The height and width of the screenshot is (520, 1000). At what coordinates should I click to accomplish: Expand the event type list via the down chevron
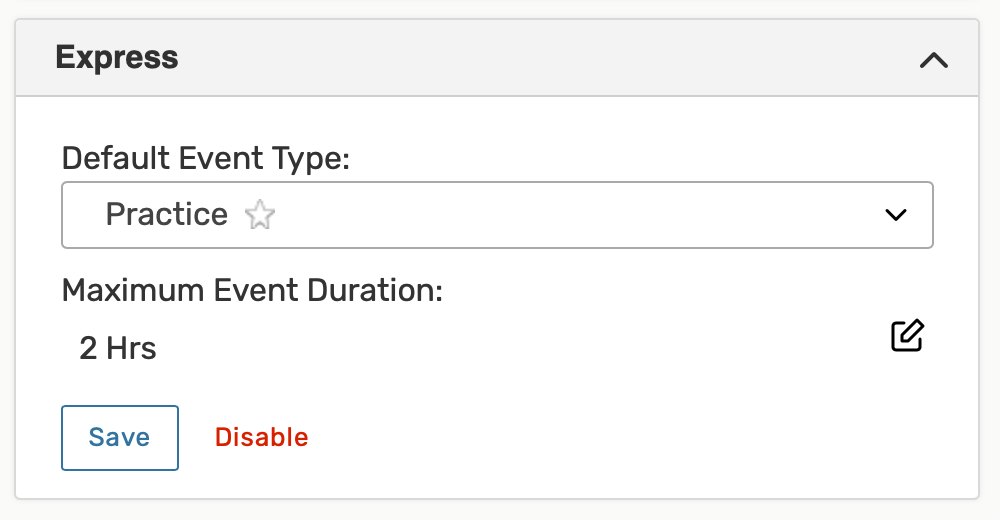tap(895, 215)
